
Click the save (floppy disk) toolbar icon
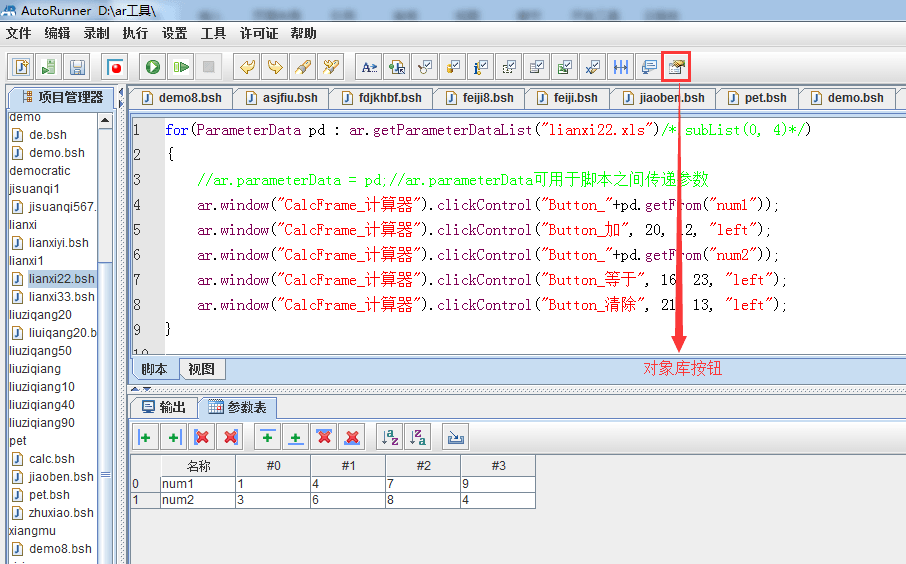pyautogui.click(x=77, y=67)
